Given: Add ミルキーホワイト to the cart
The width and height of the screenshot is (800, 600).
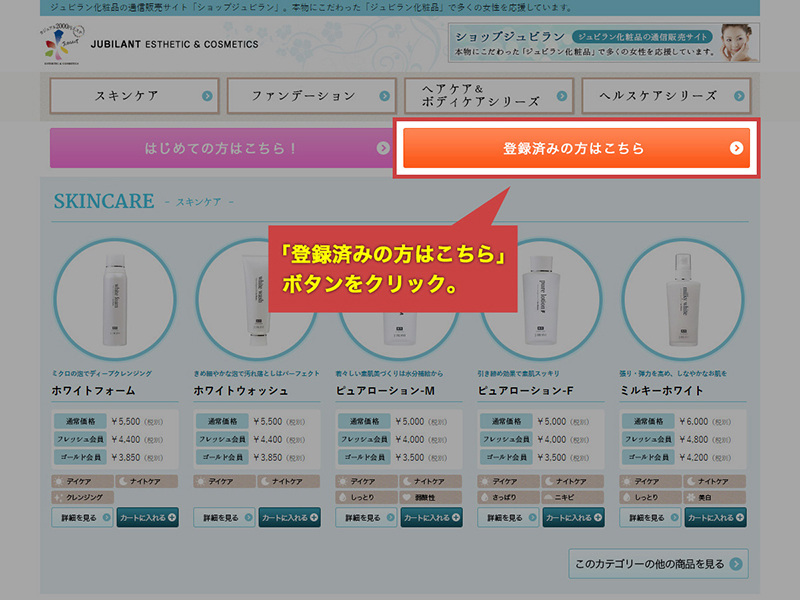Looking at the screenshot, I should pyautogui.click(x=715, y=517).
